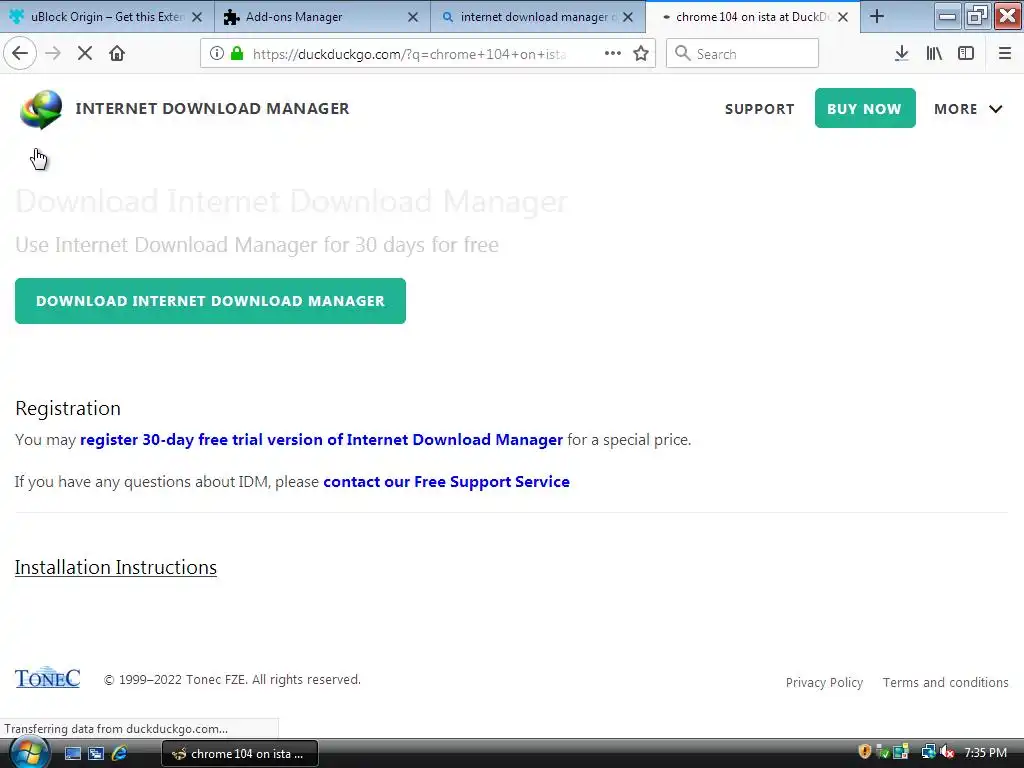Click Switch between windows quick launch icon

tap(96, 754)
